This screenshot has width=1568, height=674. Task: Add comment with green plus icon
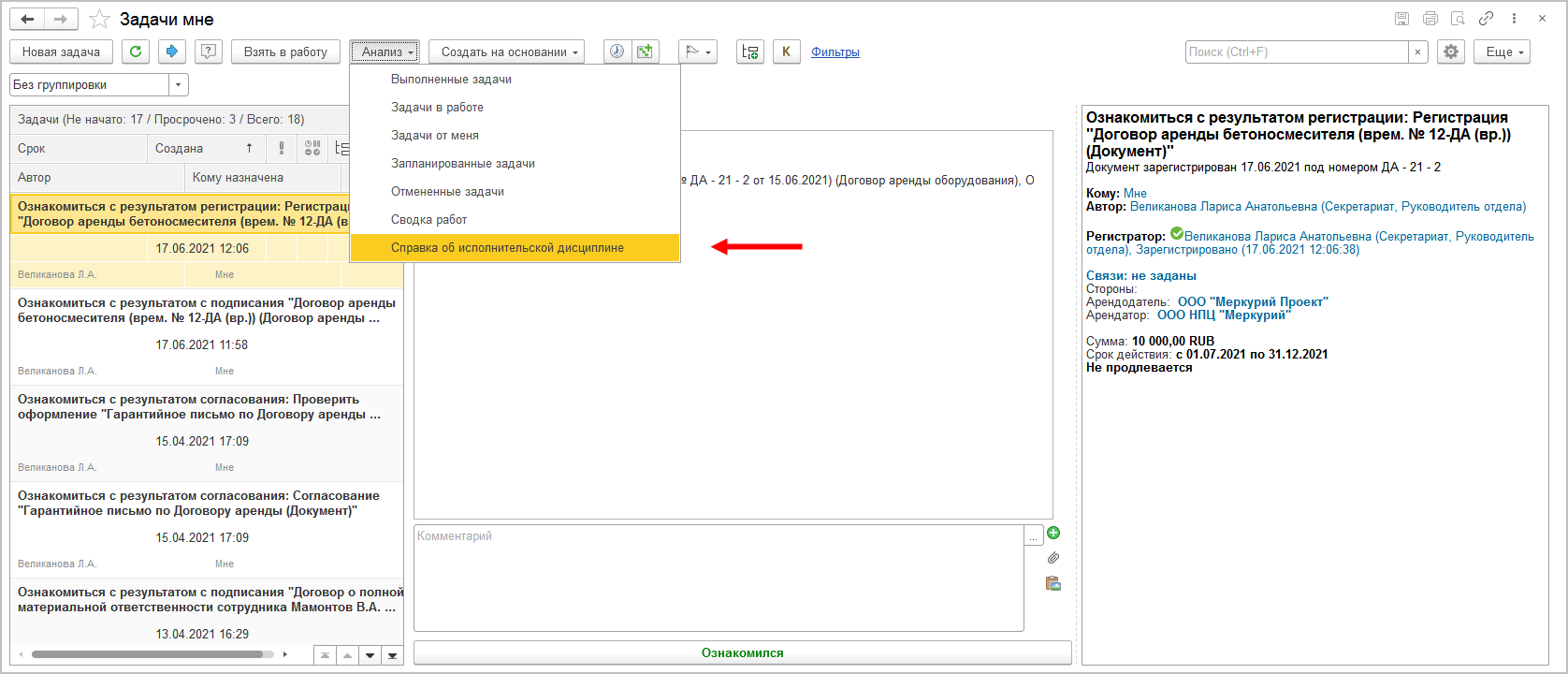(1053, 533)
